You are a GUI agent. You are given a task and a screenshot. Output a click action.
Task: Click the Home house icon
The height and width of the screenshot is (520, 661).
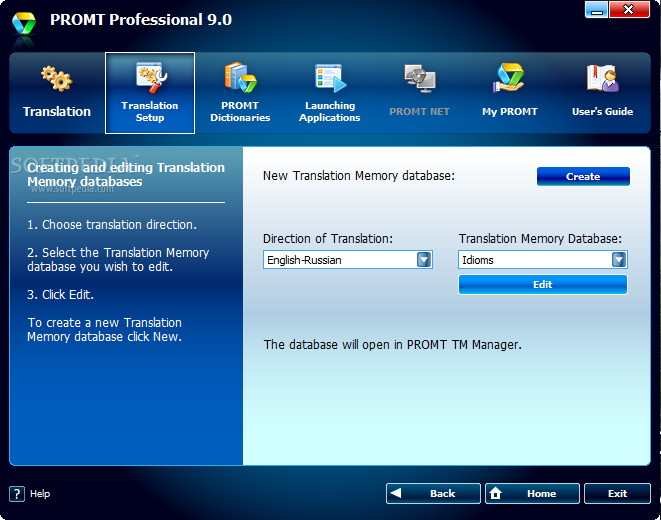click(495, 493)
